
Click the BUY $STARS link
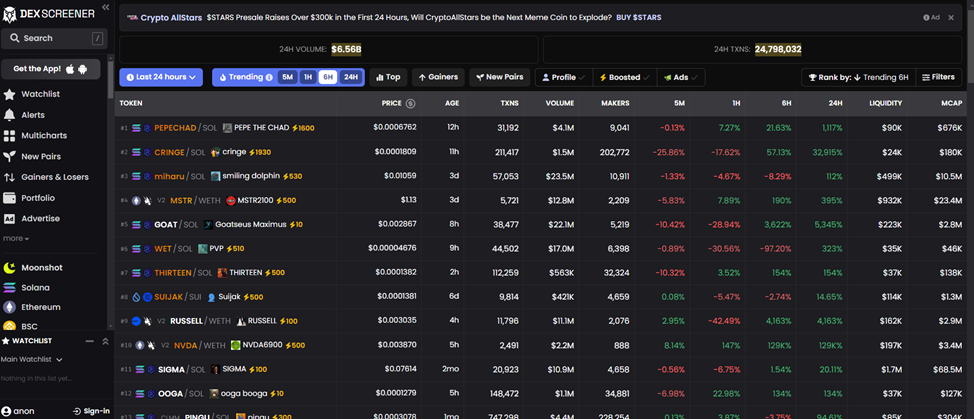pyautogui.click(x=639, y=17)
